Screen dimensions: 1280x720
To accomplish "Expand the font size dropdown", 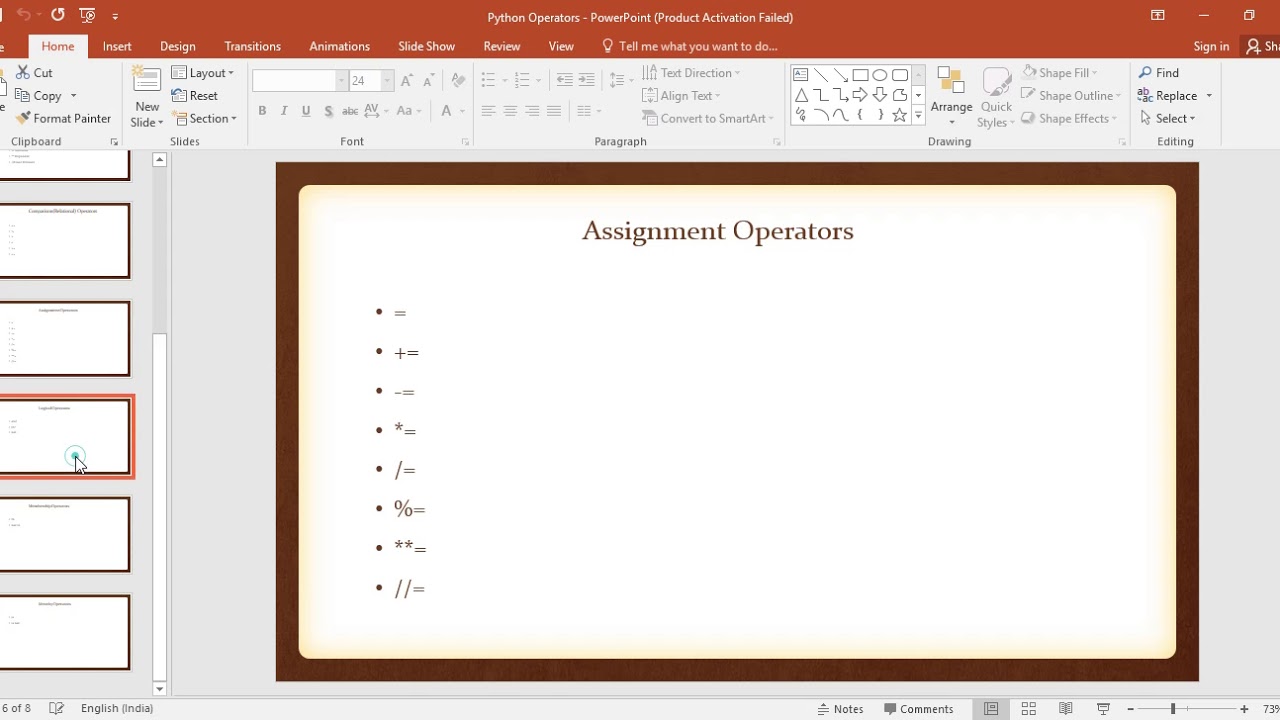I will click(387, 80).
